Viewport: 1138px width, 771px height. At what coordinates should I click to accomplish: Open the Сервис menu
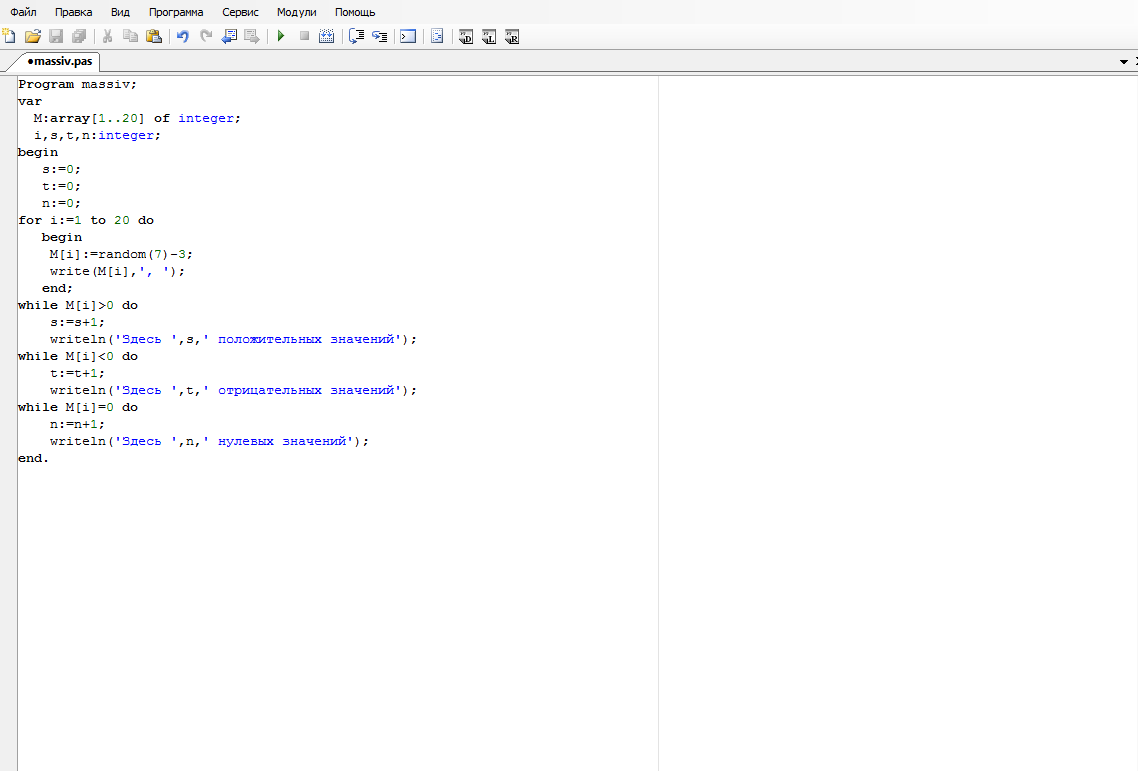pyautogui.click(x=240, y=12)
